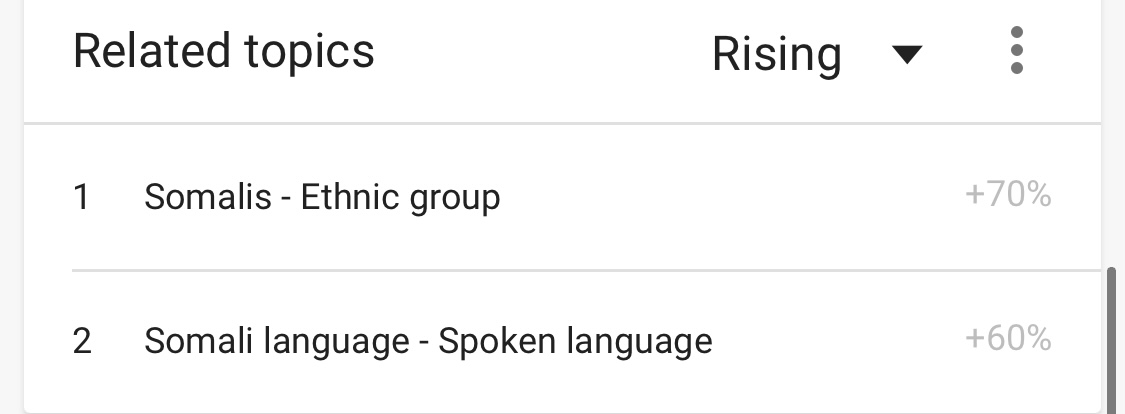The height and width of the screenshot is (414, 1125).
Task: Click the word Somalis in row one
Action: [208, 197]
